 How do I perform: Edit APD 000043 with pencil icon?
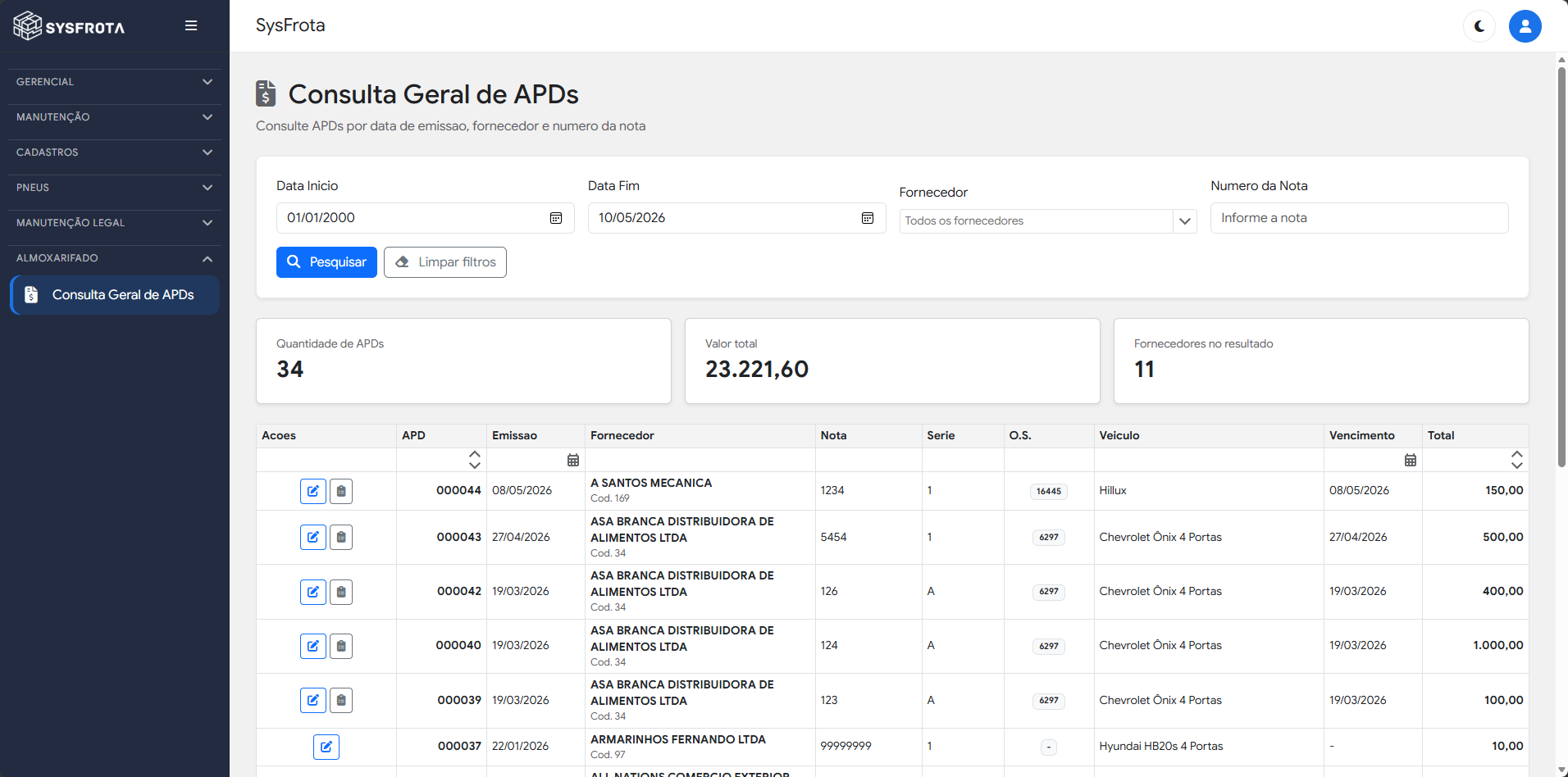pos(313,538)
